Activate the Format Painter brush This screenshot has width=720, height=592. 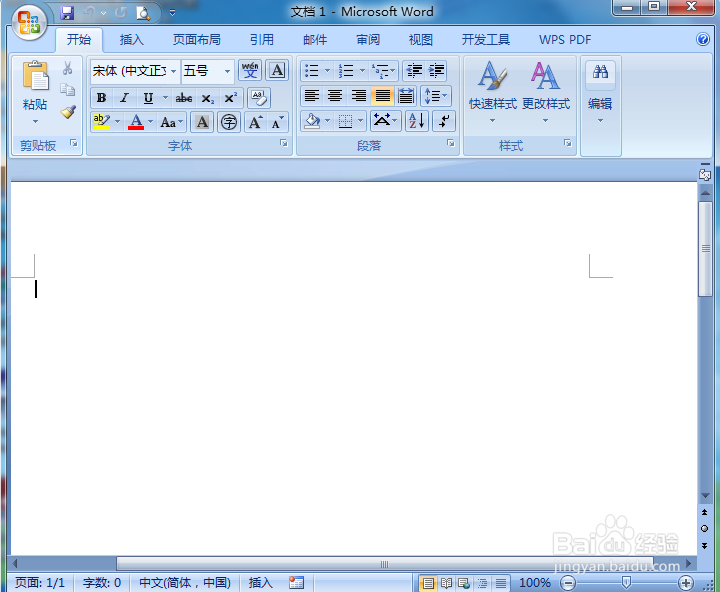pyautogui.click(x=68, y=112)
